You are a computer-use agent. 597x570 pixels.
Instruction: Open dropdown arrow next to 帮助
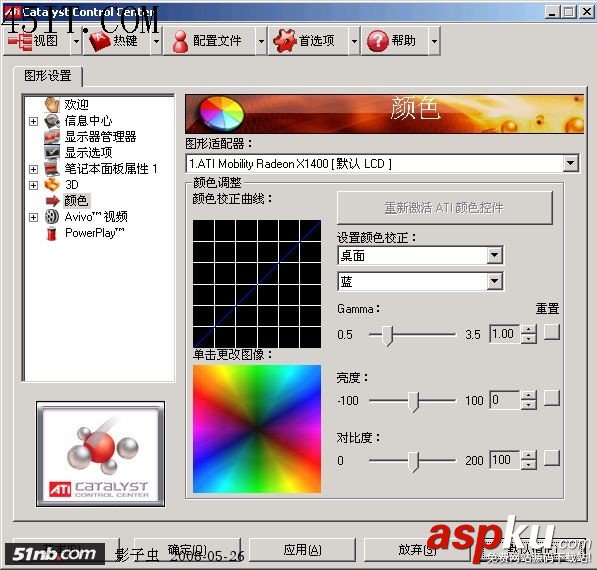click(434, 41)
